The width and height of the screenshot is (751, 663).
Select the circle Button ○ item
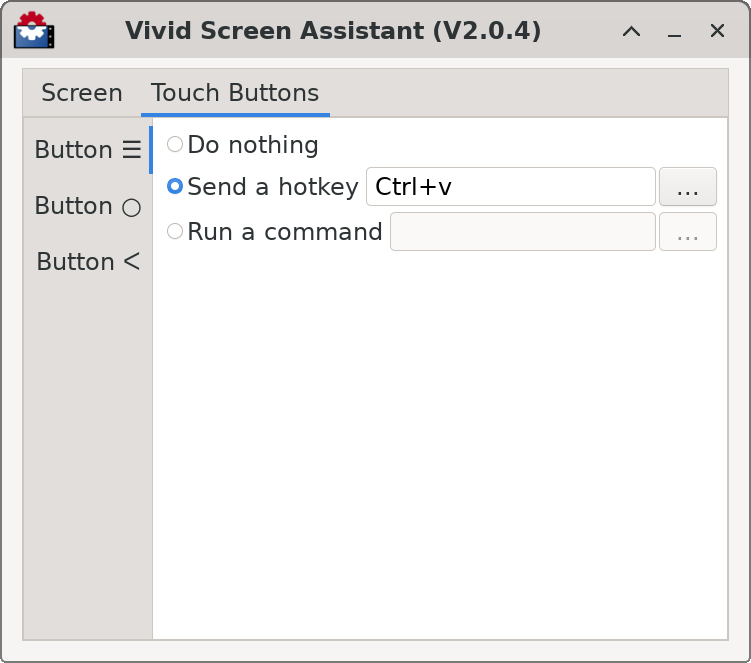pyautogui.click(x=88, y=206)
